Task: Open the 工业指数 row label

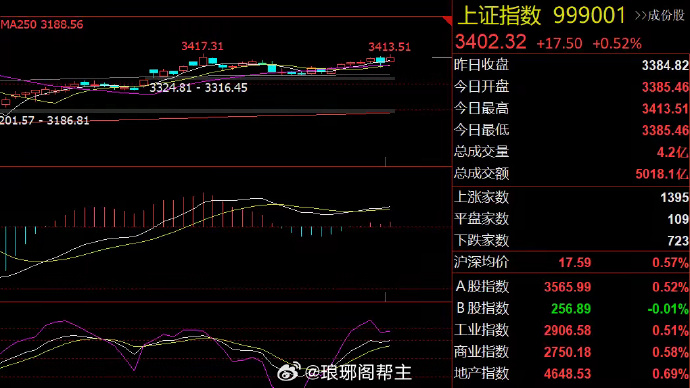Action: click(x=481, y=330)
